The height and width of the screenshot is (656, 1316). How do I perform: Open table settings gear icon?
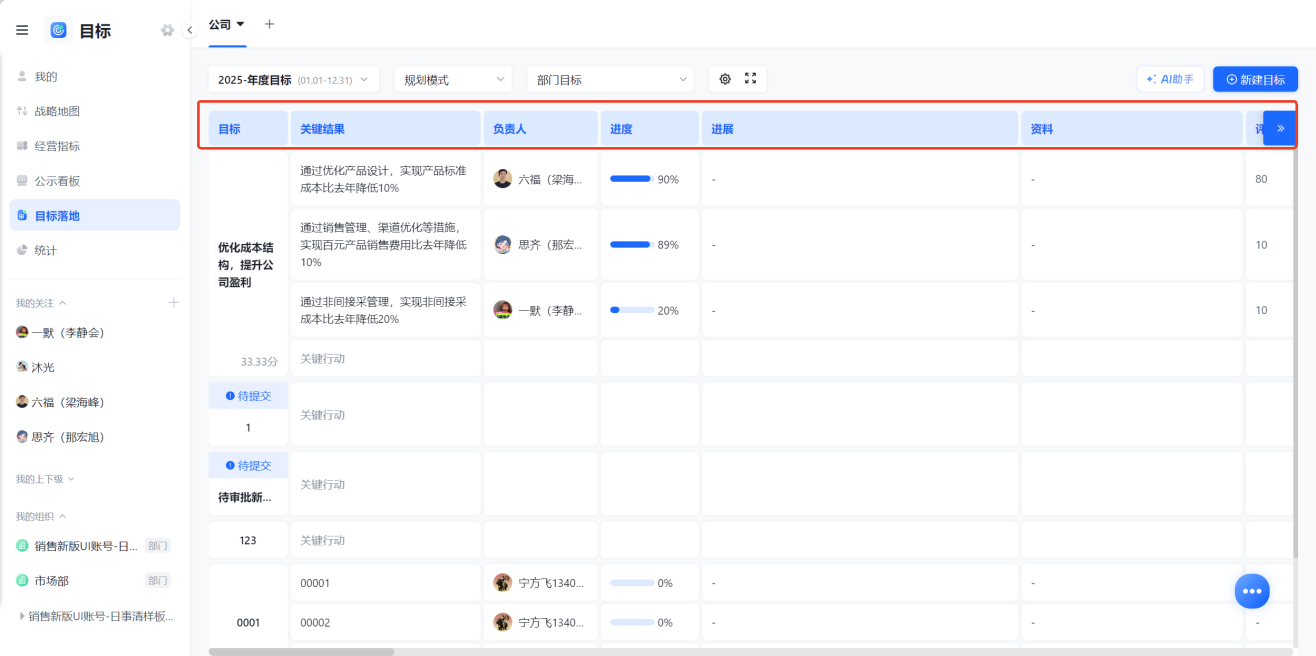pos(725,79)
